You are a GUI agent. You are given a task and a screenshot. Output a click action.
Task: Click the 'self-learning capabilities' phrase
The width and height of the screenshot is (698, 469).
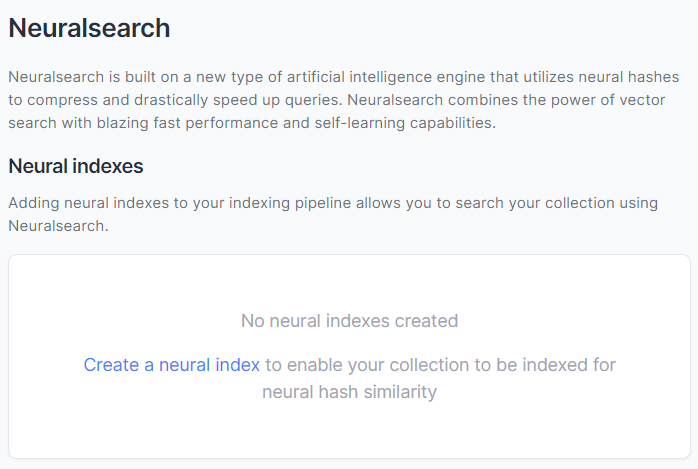(405, 123)
